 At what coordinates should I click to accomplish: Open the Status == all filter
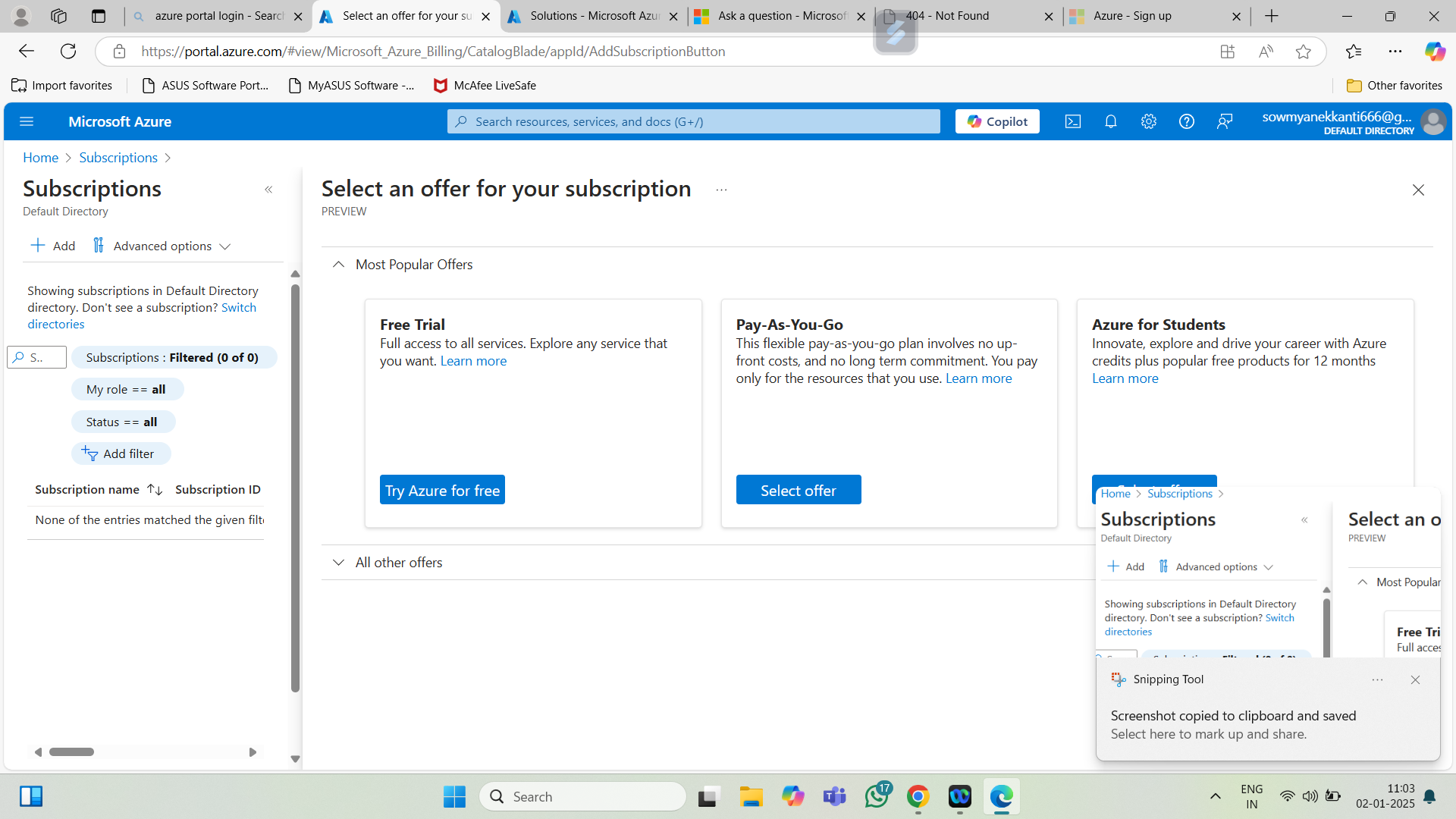coord(123,422)
